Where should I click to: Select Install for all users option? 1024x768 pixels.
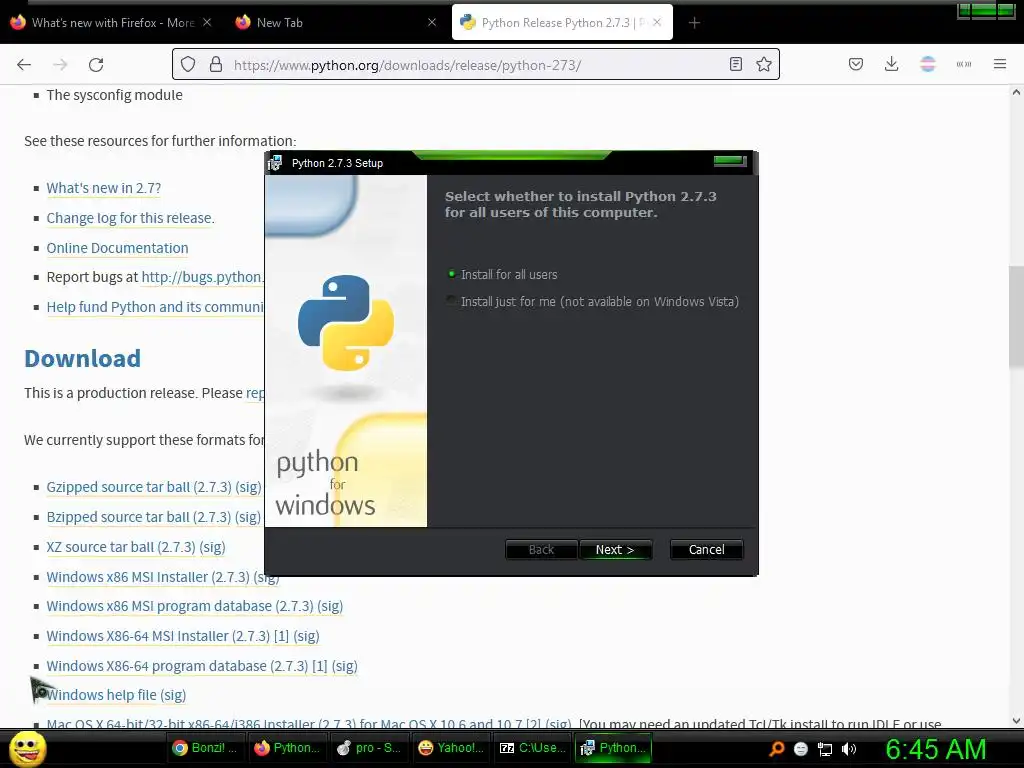tap(502, 274)
